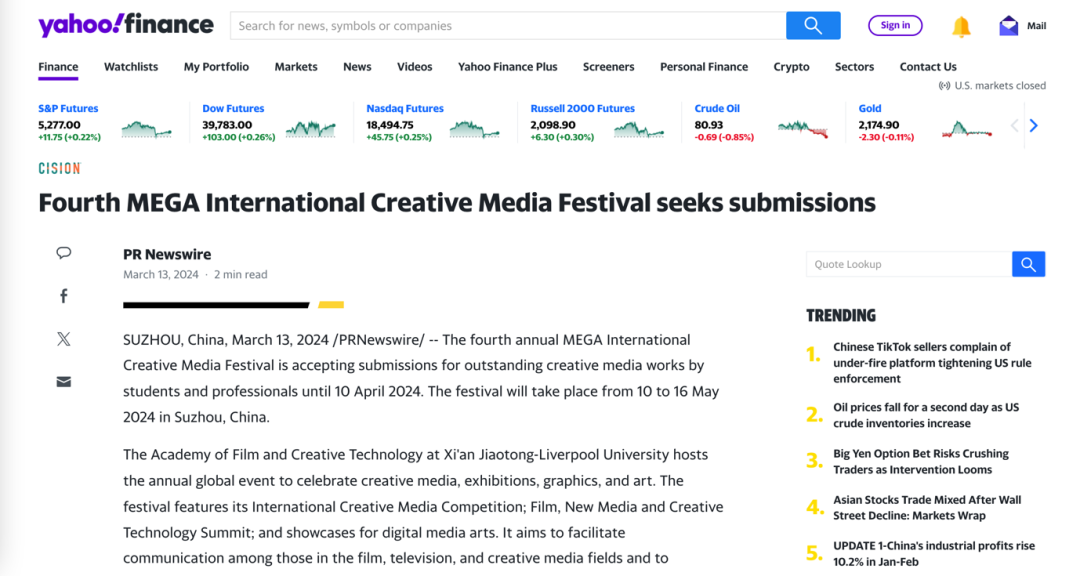Image resolution: width=1080 pixels, height=576 pixels.
Task: Open the Crypto section
Action: point(791,67)
